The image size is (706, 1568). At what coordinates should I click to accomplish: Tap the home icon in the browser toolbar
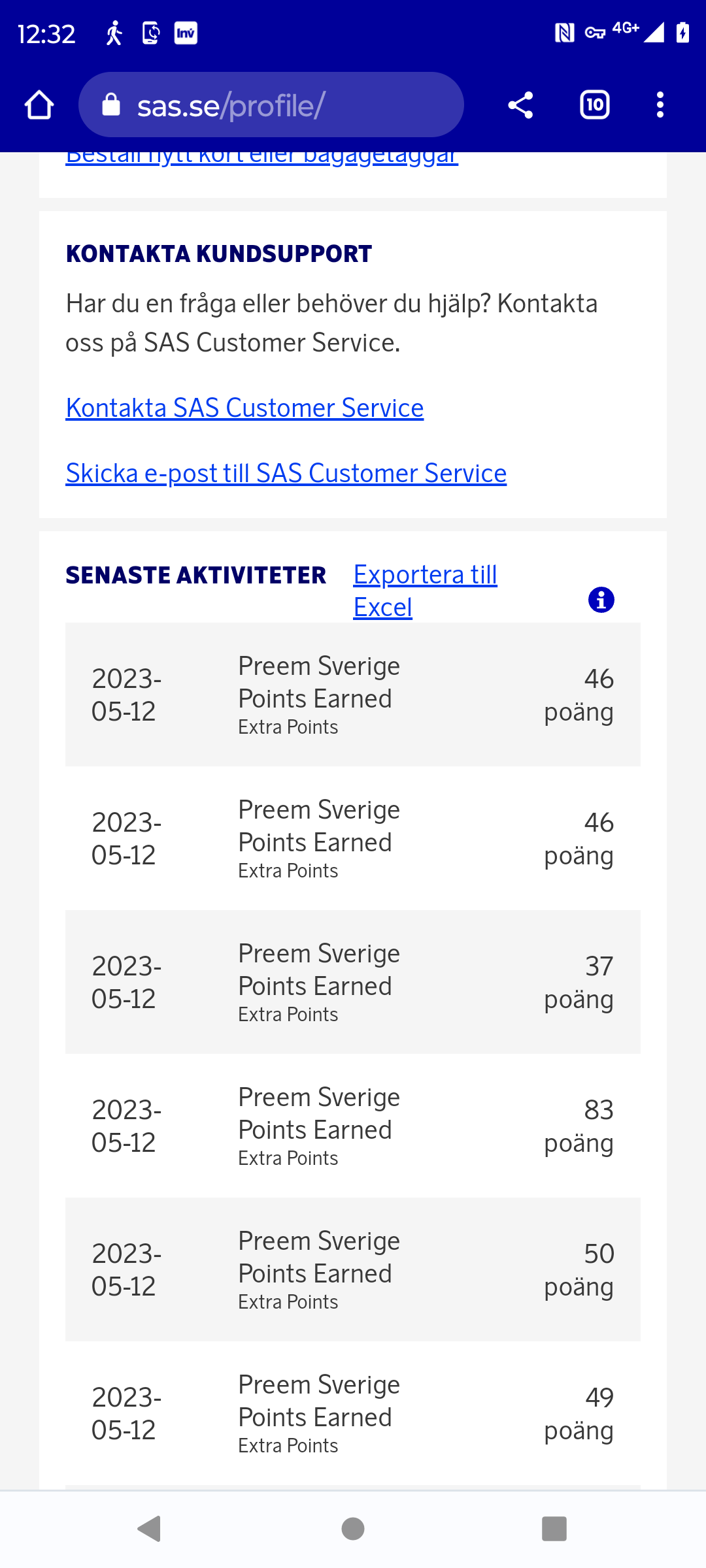tap(39, 105)
